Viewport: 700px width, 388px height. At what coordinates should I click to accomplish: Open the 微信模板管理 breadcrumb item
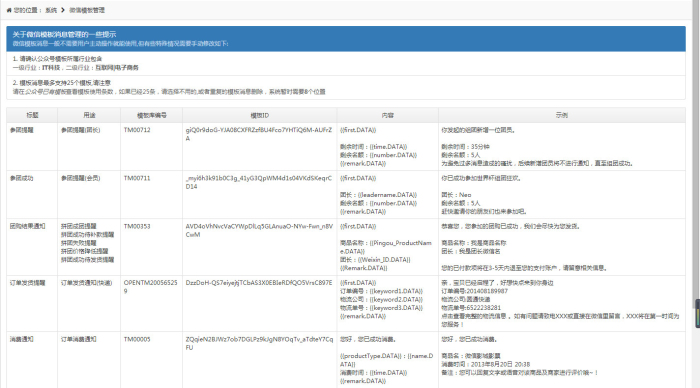pos(87,10)
